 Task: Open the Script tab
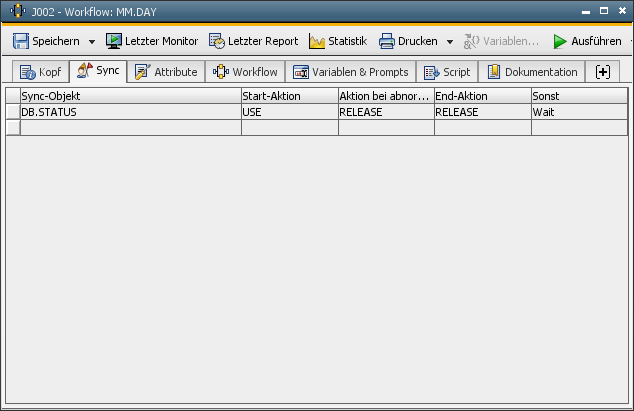[446, 72]
